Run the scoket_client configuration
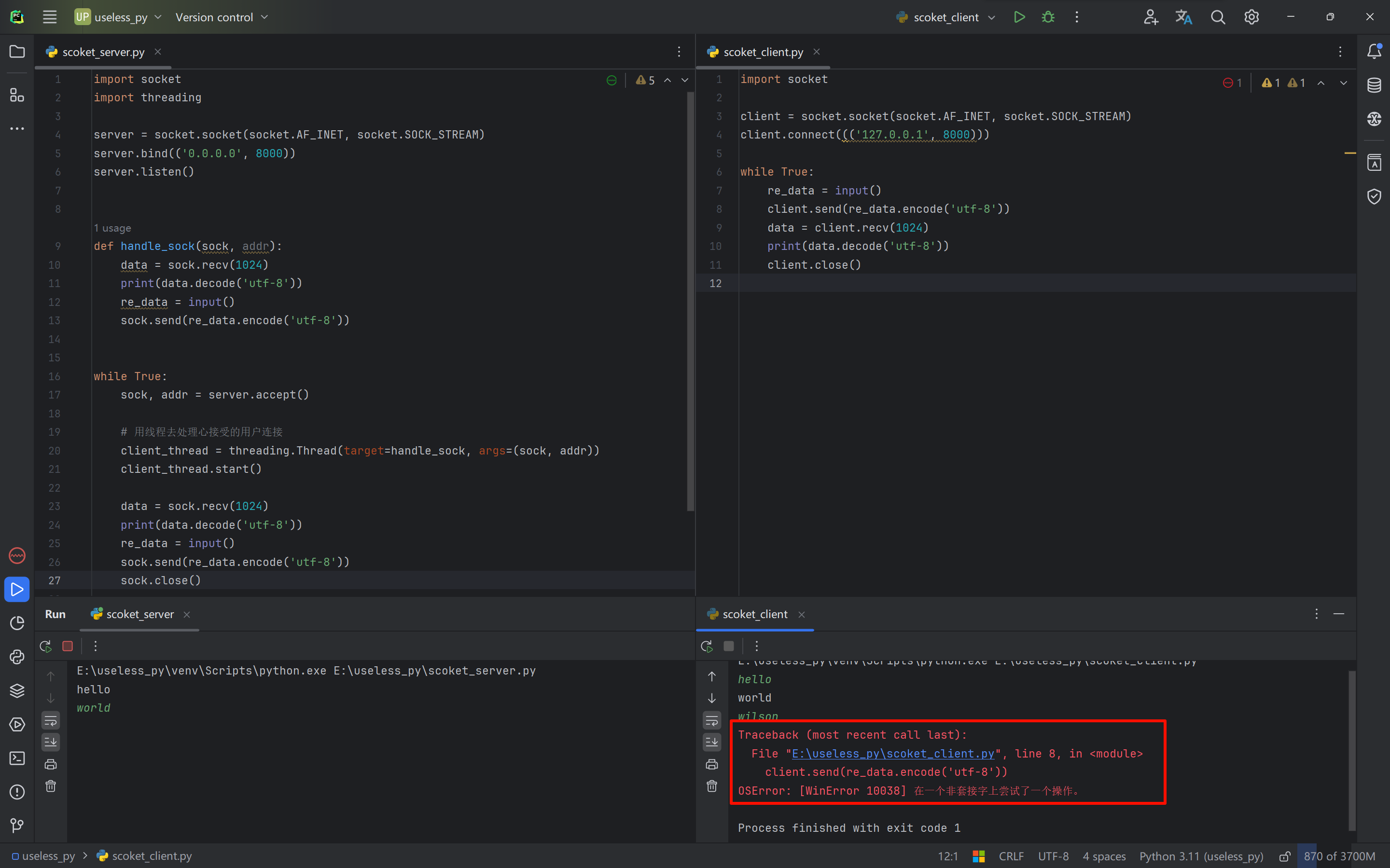 (1019, 17)
